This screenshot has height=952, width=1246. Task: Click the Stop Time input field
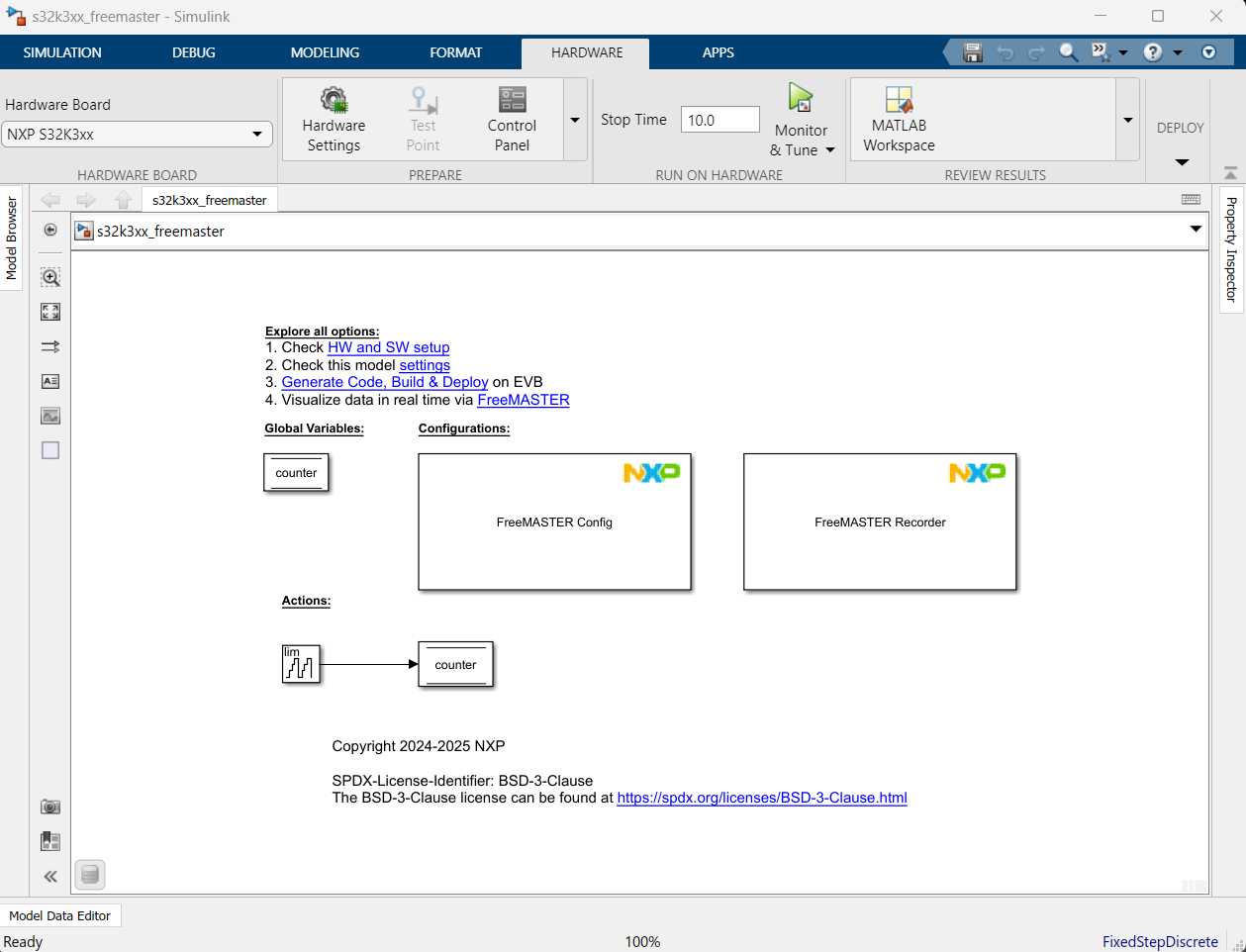pyautogui.click(x=720, y=120)
